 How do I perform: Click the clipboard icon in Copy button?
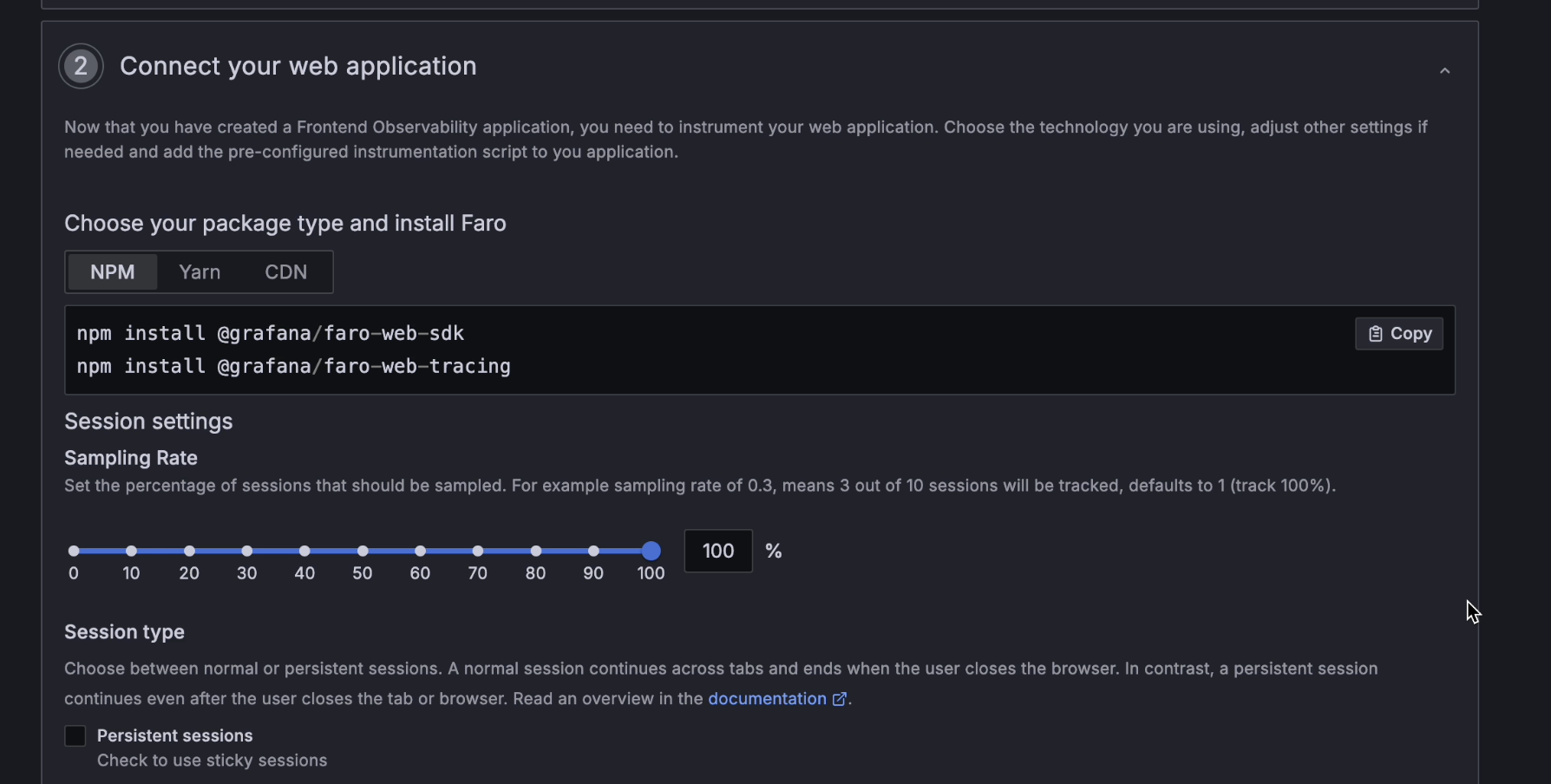coord(1375,334)
